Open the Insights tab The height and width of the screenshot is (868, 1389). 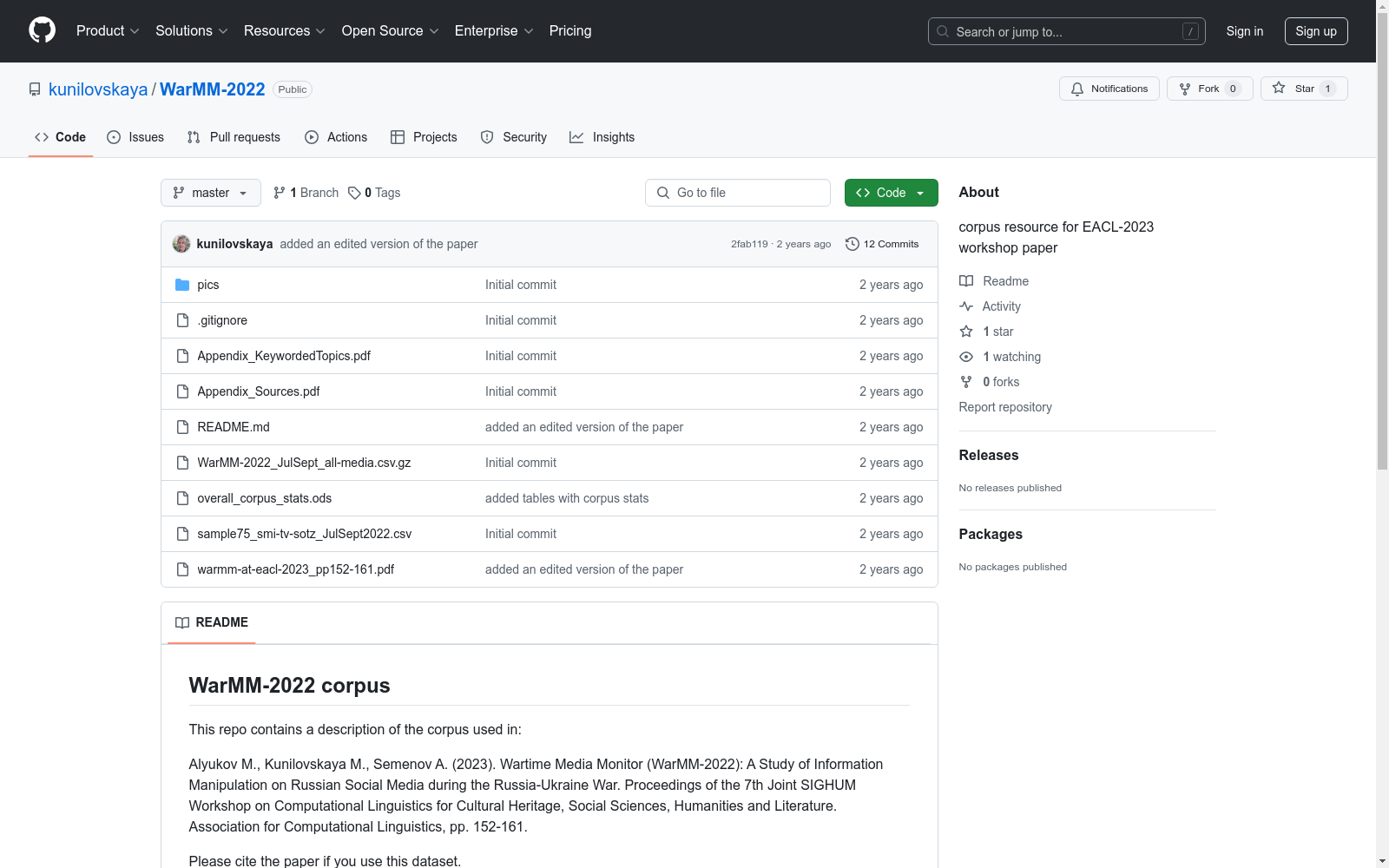click(x=602, y=137)
